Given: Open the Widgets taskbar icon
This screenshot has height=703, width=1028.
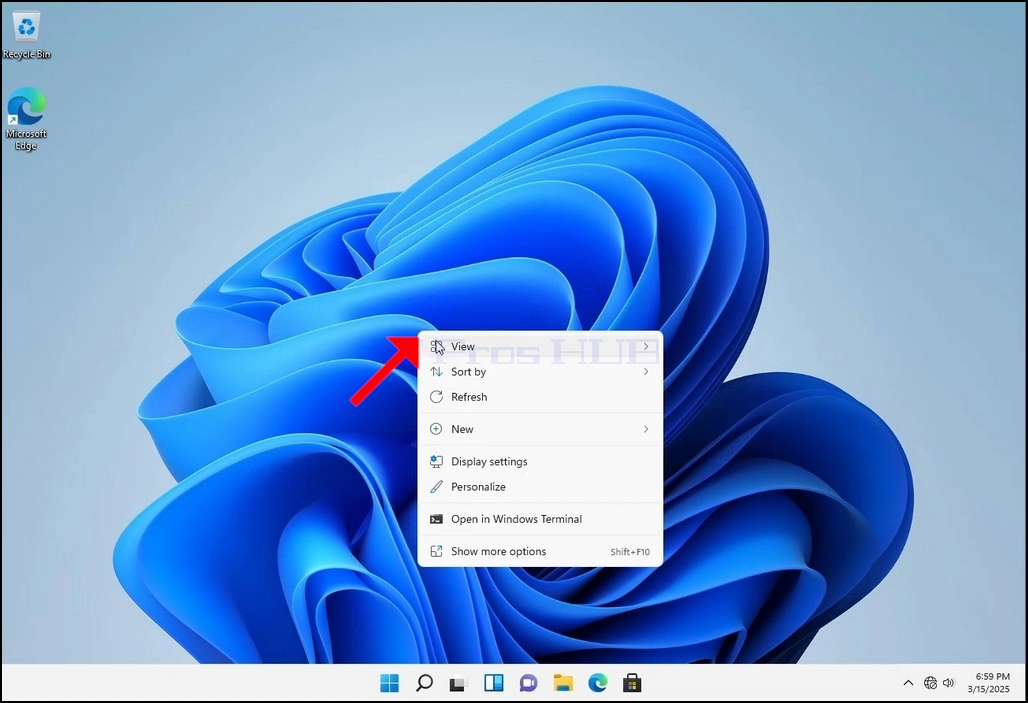Looking at the screenshot, I should point(494,683).
